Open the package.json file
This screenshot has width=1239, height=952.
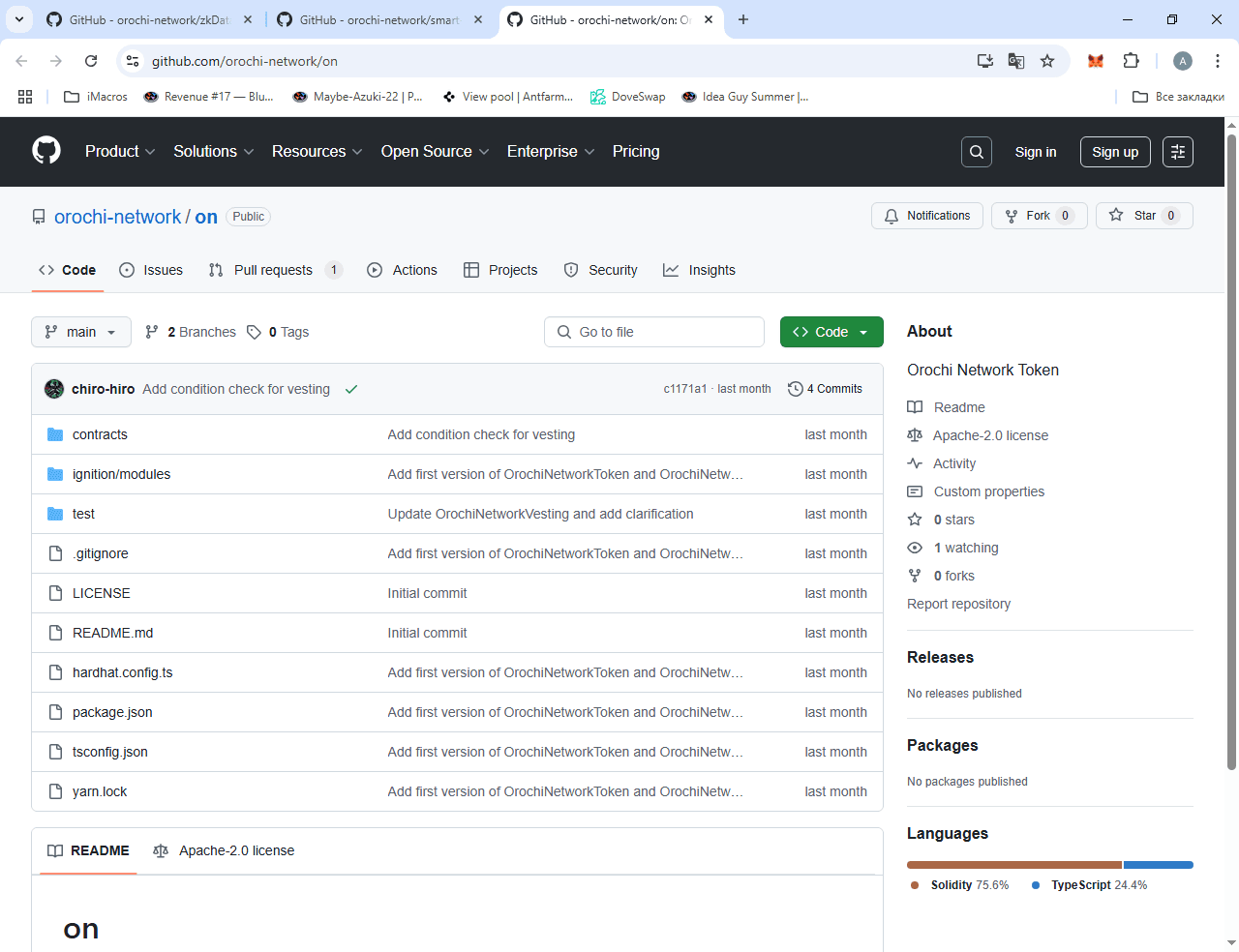tap(112, 712)
